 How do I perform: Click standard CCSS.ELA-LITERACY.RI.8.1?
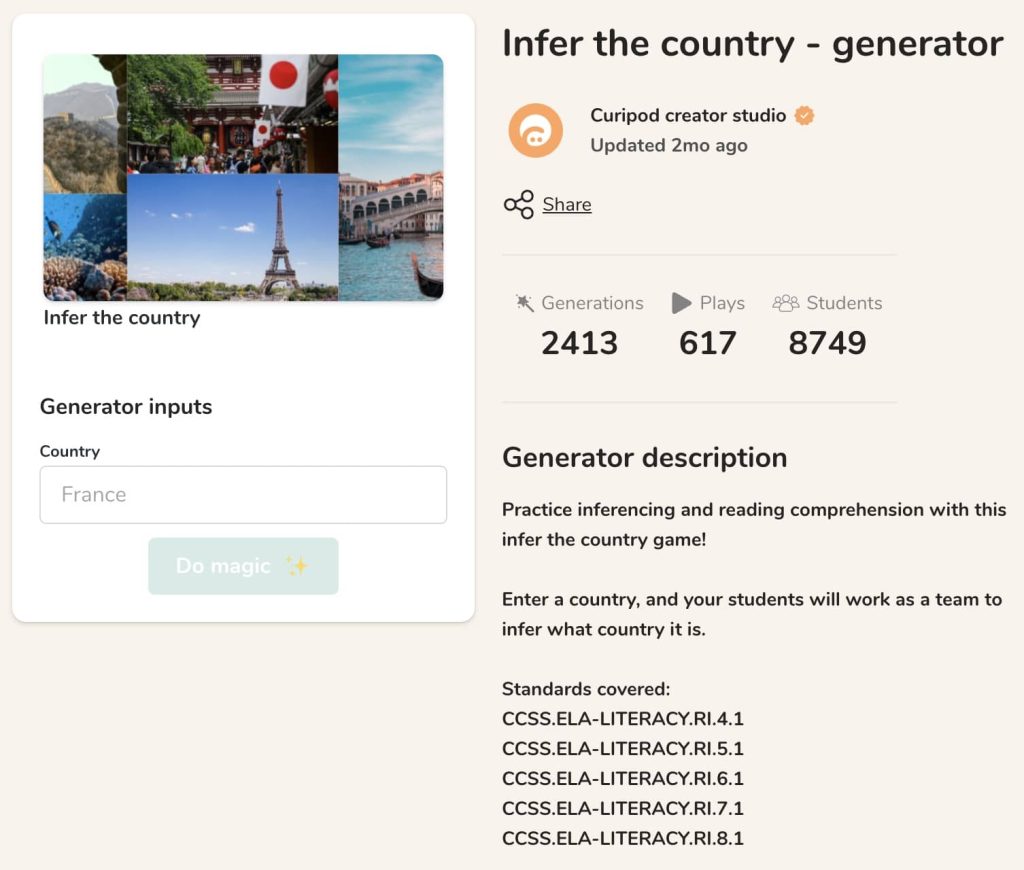pos(622,838)
